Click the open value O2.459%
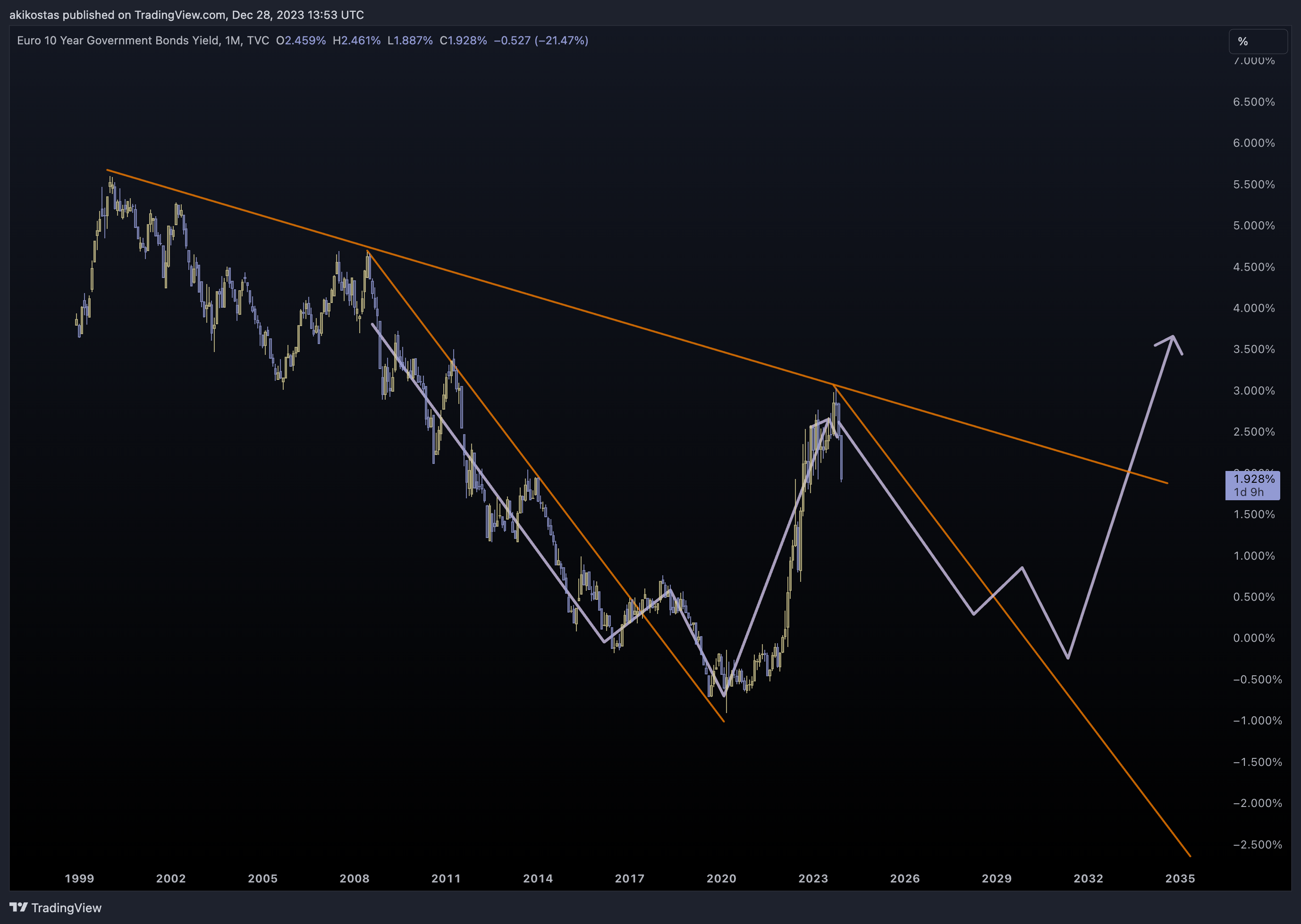 301,41
